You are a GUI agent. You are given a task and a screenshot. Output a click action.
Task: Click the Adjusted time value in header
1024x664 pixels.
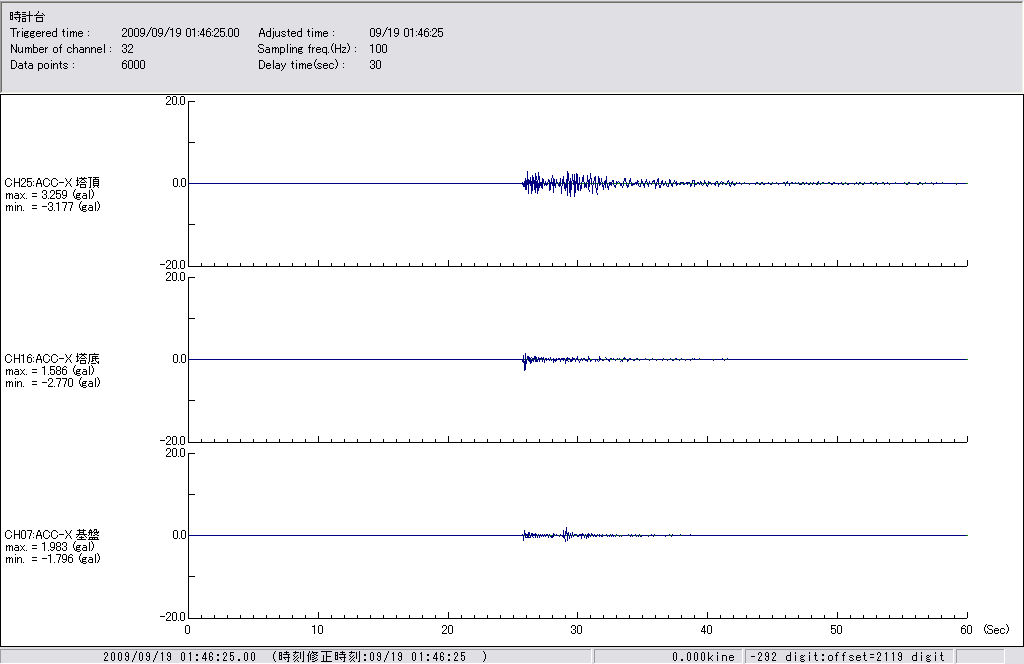pos(406,33)
